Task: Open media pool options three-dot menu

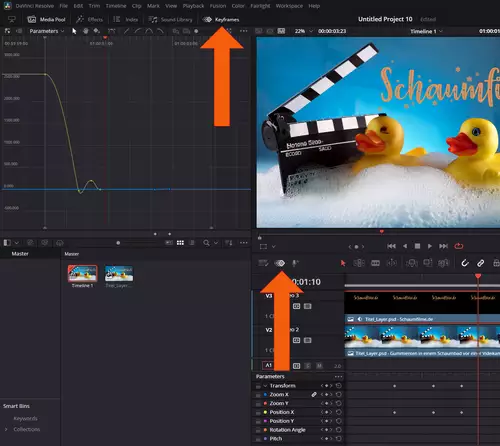Action: click(x=244, y=243)
